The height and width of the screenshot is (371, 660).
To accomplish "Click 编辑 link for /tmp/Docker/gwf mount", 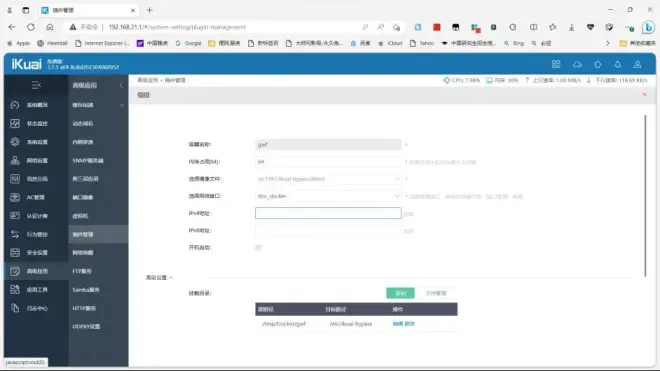I will pos(397,324).
